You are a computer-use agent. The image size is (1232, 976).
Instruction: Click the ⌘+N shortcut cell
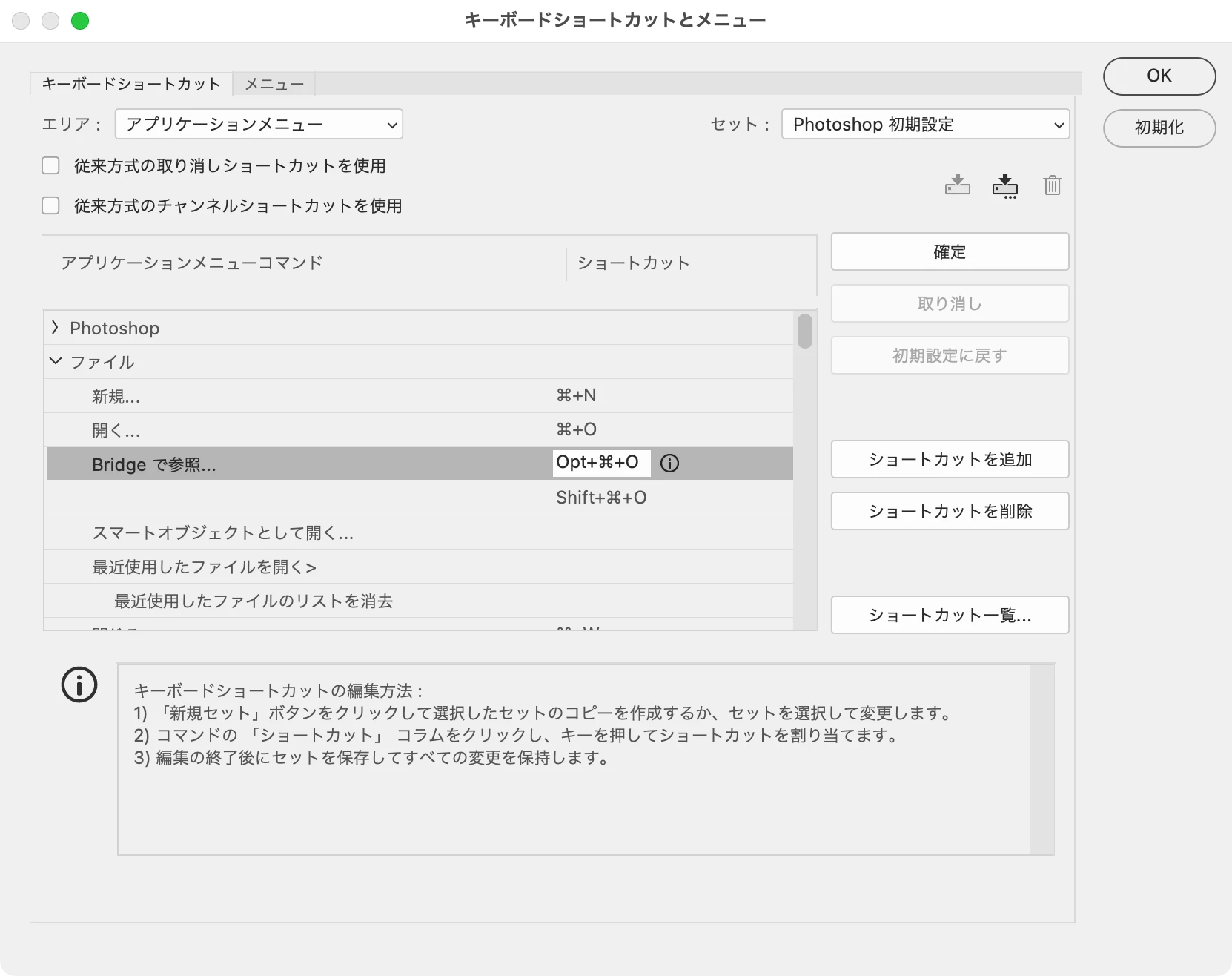(x=576, y=395)
